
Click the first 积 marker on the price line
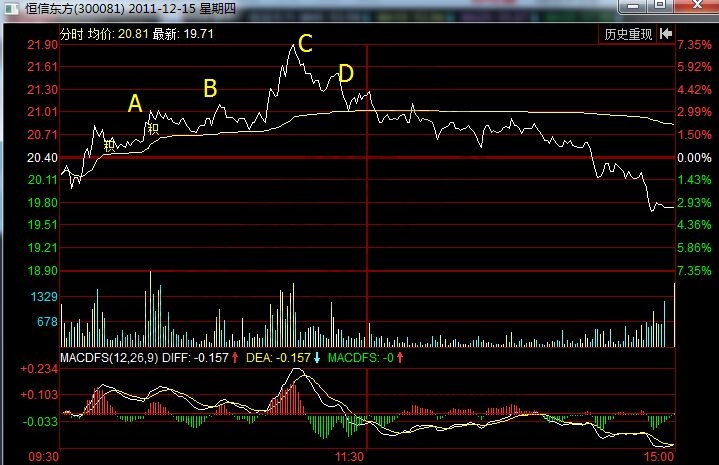109,145
